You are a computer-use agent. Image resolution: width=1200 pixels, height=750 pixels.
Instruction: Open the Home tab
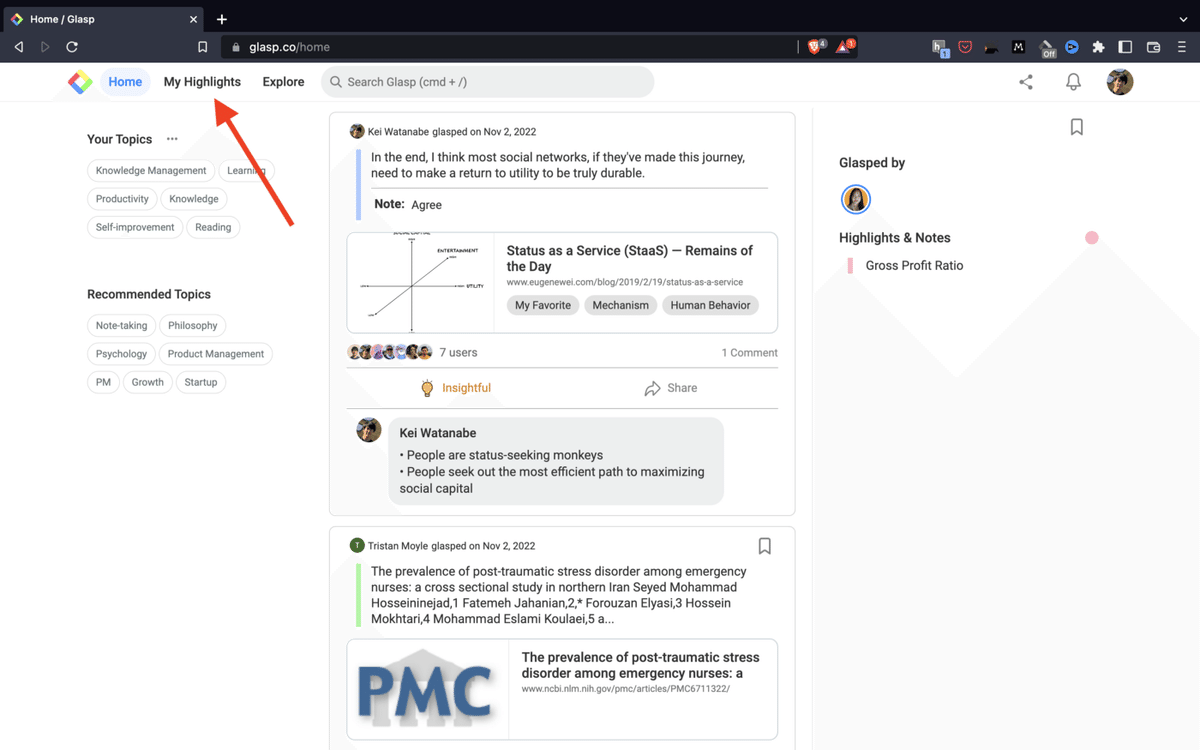click(125, 82)
